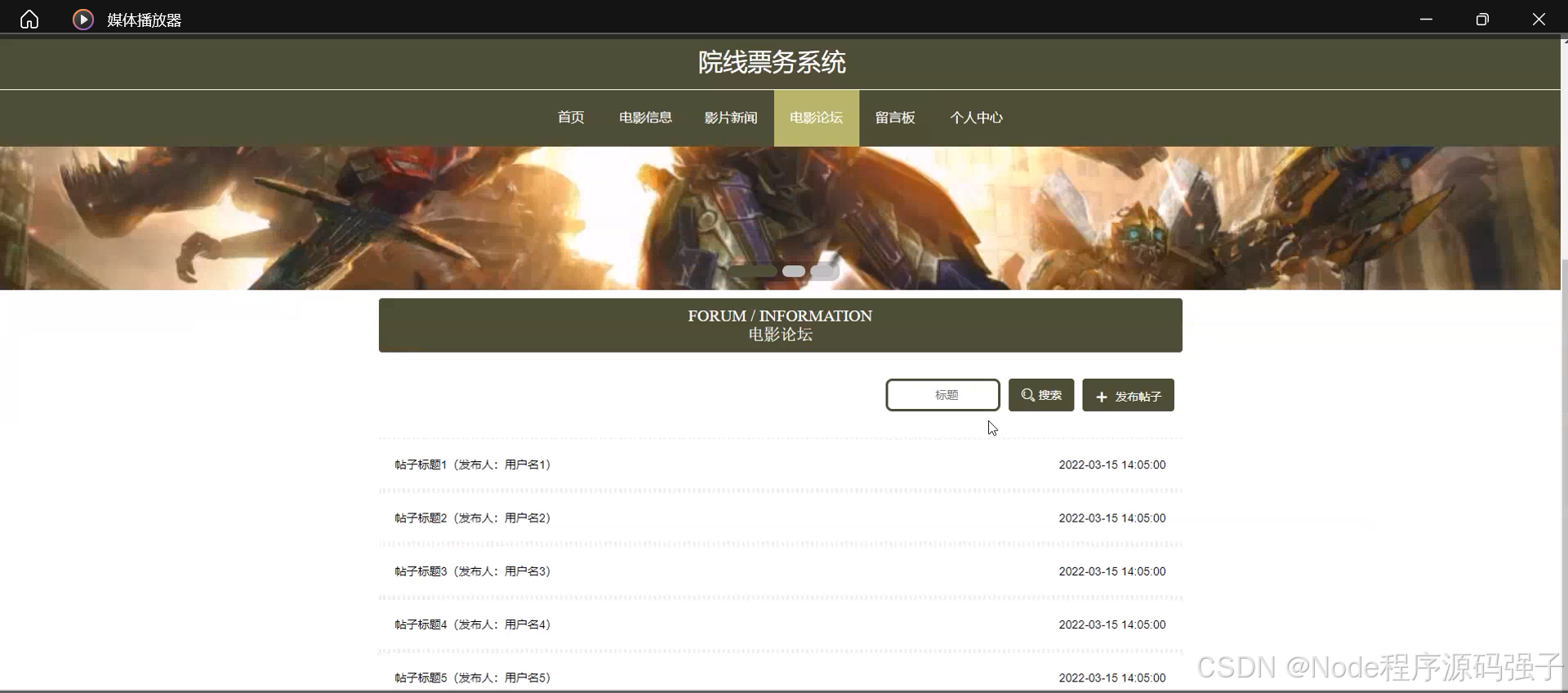
Task: Click the 搜索 search button
Action: 1041,395
